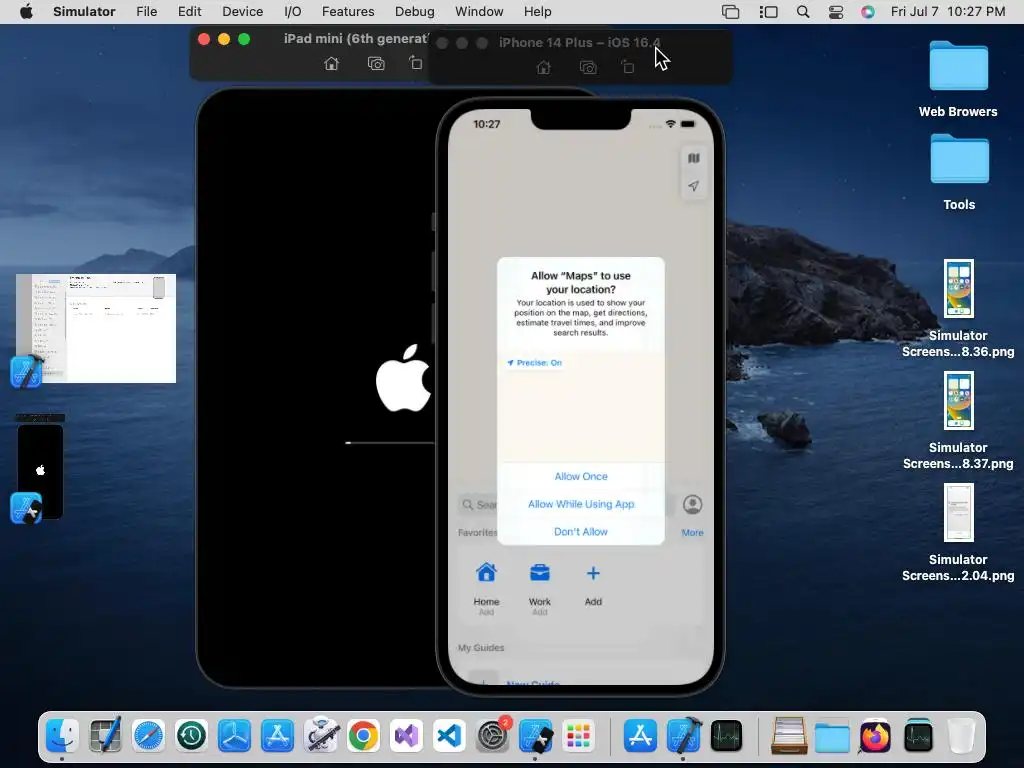Screen dimensions: 1024x768
Task: Tap the Home button on iPhone 14 Plus toolbar
Action: (x=543, y=67)
